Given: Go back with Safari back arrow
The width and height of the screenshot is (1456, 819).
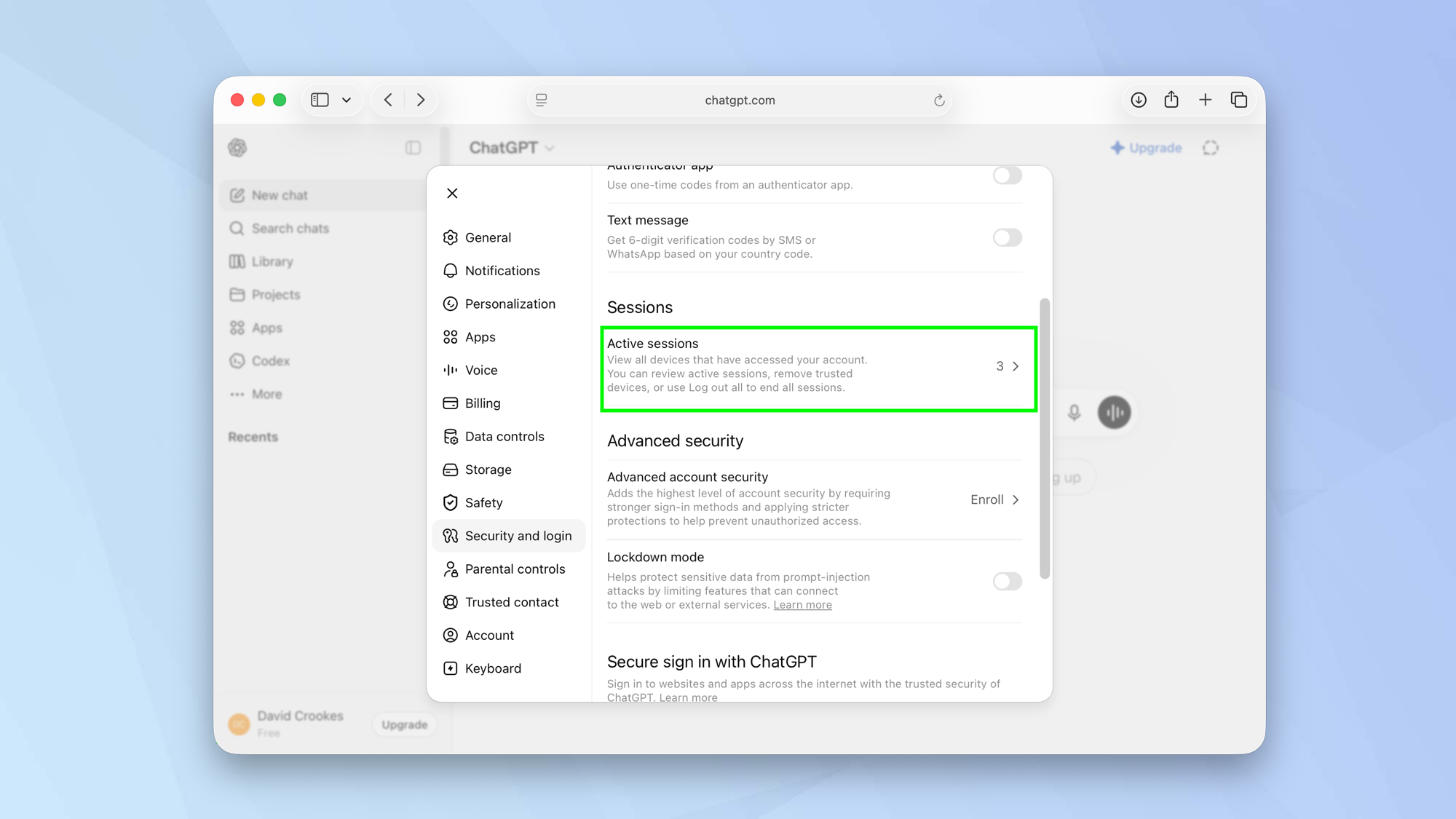Looking at the screenshot, I should click(388, 100).
